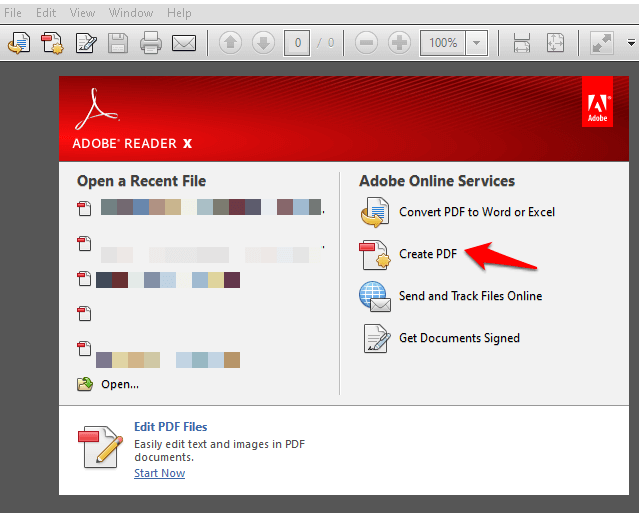Click Open... to browse for a file
This screenshot has width=639, height=513.
119,384
